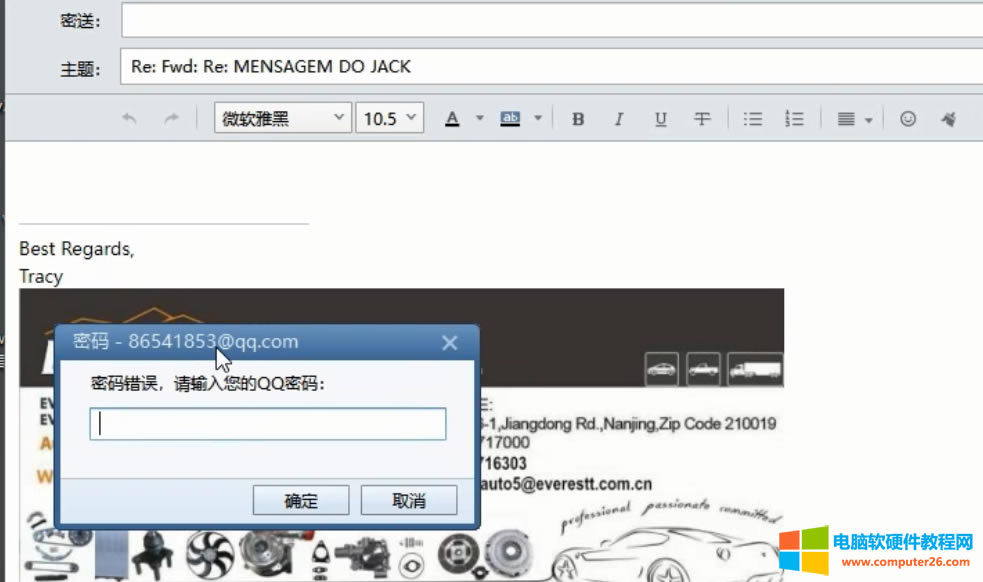Open the font name dropdown 微软雅黑
983x582 pixels.
point(283,119)
